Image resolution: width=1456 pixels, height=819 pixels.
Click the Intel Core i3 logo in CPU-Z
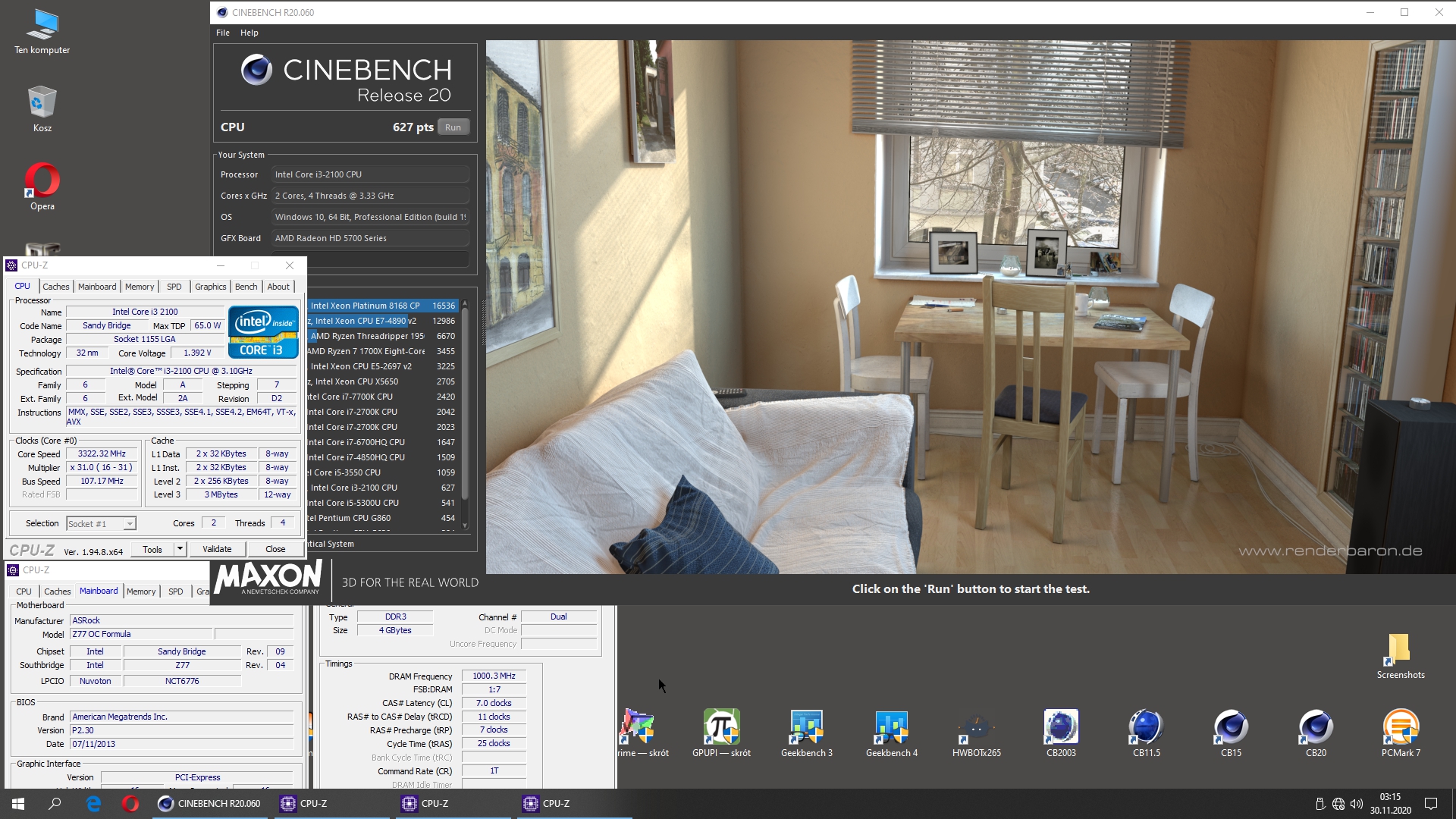click(263, 331)
